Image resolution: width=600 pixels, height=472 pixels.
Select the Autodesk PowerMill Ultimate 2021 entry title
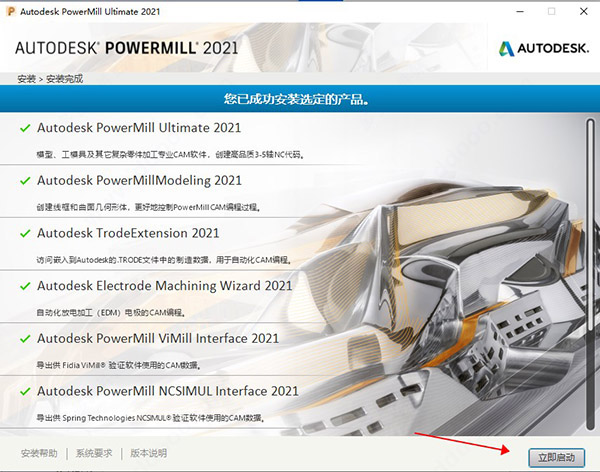pos(139,128)
